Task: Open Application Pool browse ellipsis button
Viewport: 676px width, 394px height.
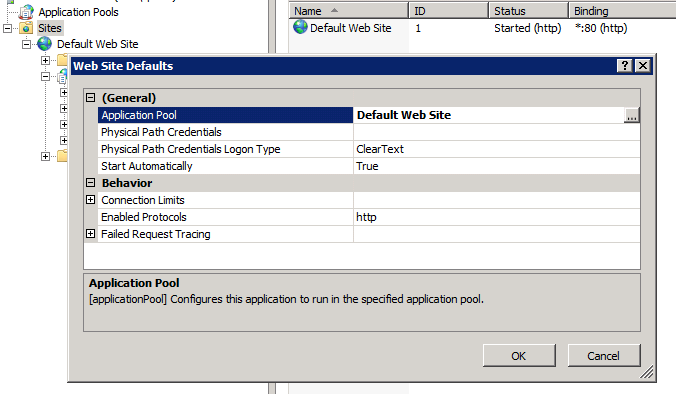Action: point(632,115)
